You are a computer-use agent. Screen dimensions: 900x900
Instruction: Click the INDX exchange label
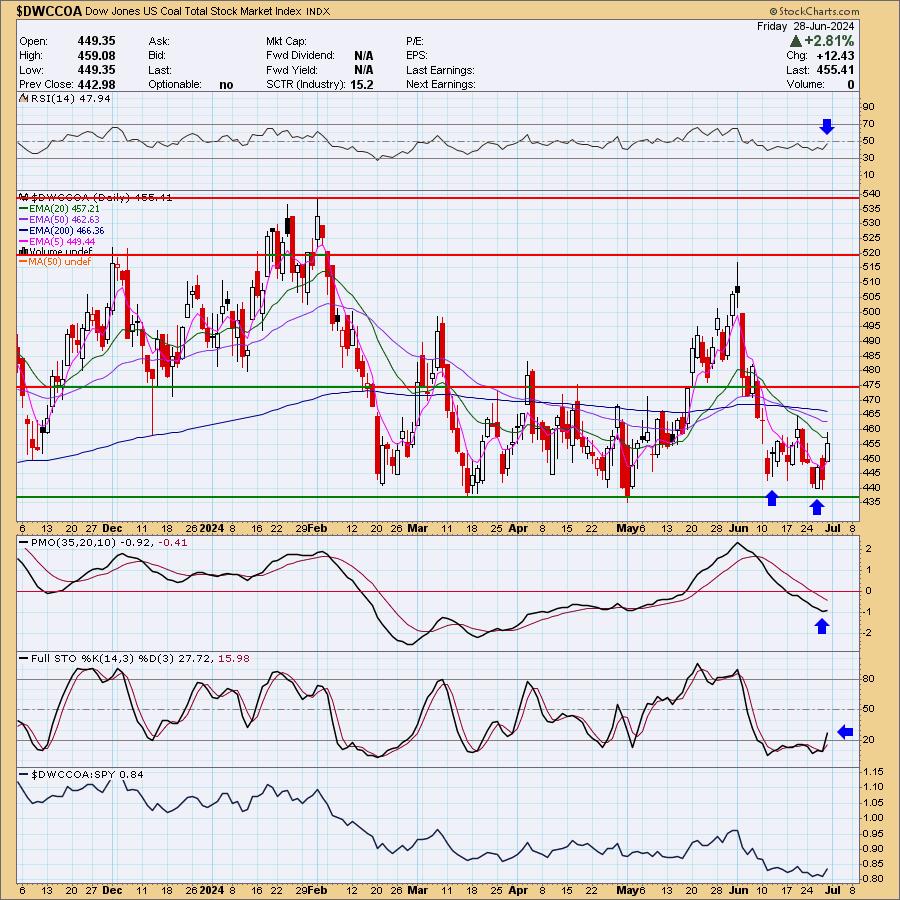pos(318,11)
